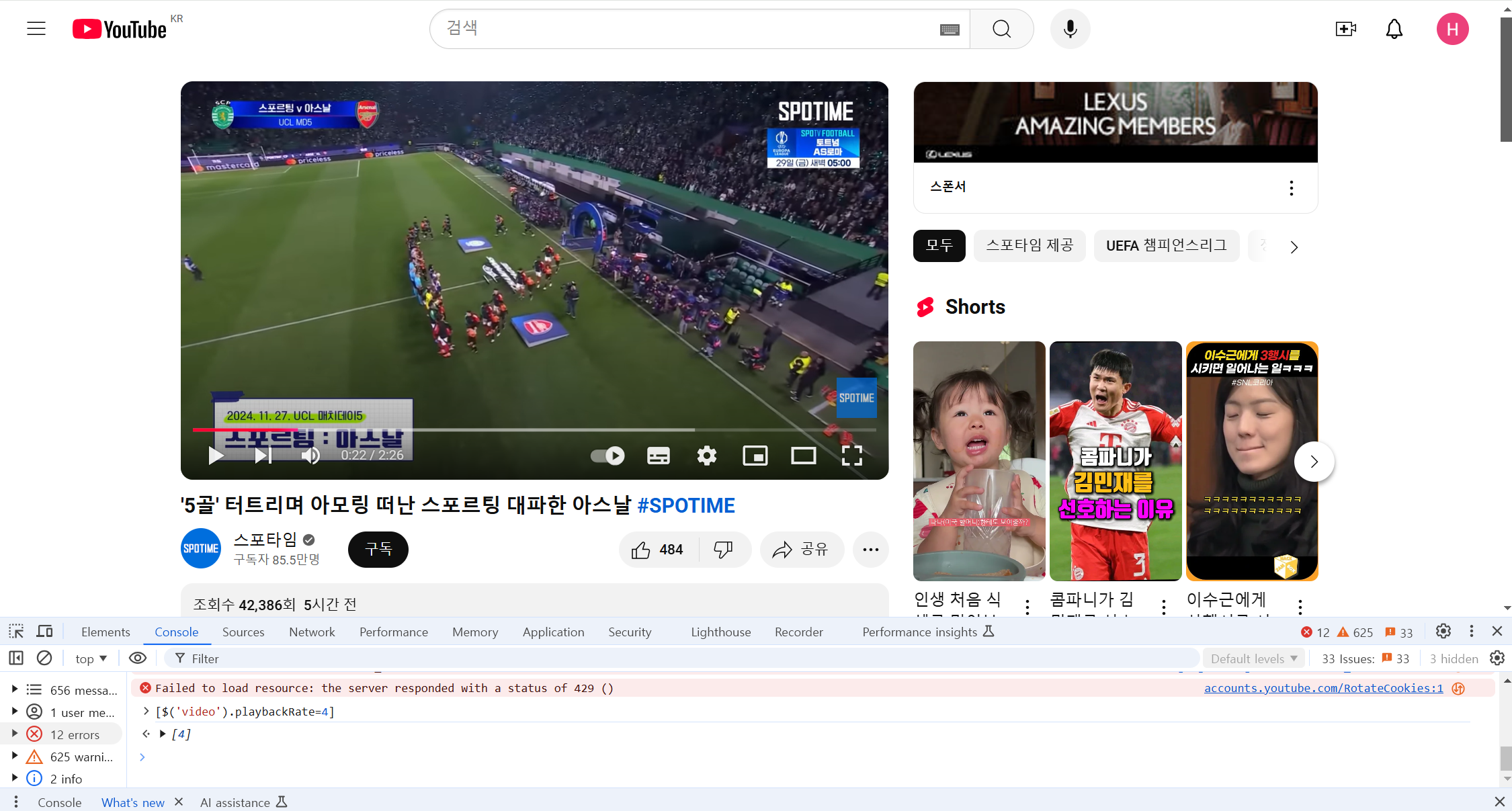1512x811 pixels.
Task: Open the 스포타임 channel avatar
Action: click(200, 548)
